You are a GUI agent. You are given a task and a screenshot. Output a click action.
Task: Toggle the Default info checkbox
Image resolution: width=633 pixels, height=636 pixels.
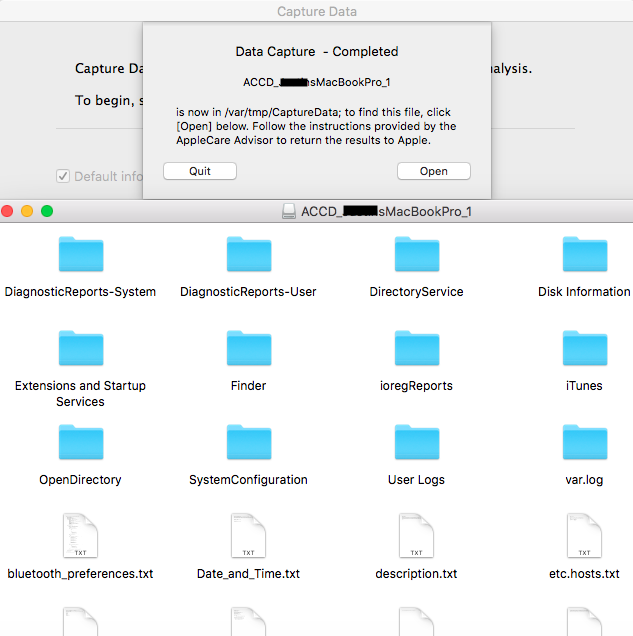click(x=63, y=176)
